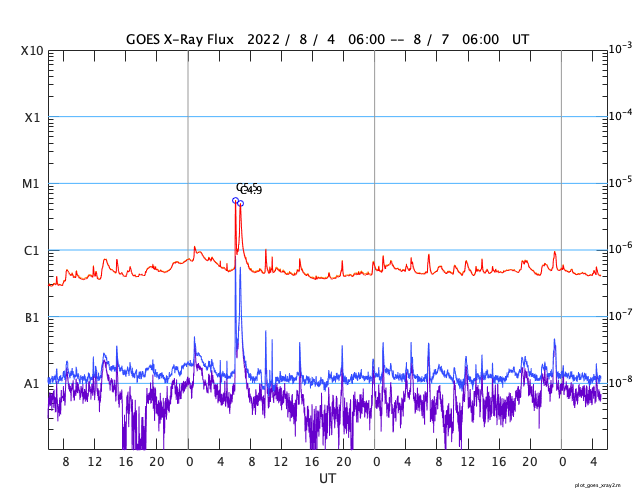Screen dimensions: 640x500
Task: Click the X1 flare class label
Action: click(32, 117)
